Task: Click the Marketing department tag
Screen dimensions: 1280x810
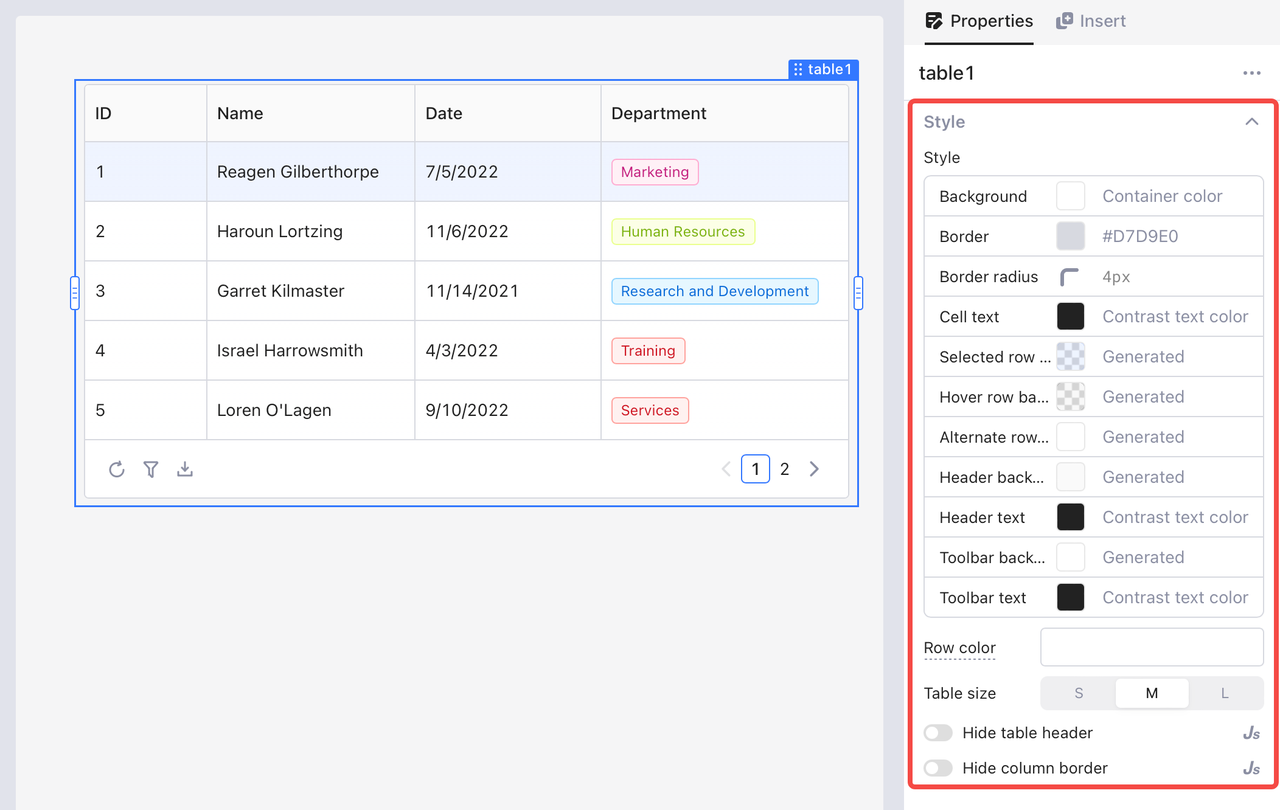Action: point(655,172)
